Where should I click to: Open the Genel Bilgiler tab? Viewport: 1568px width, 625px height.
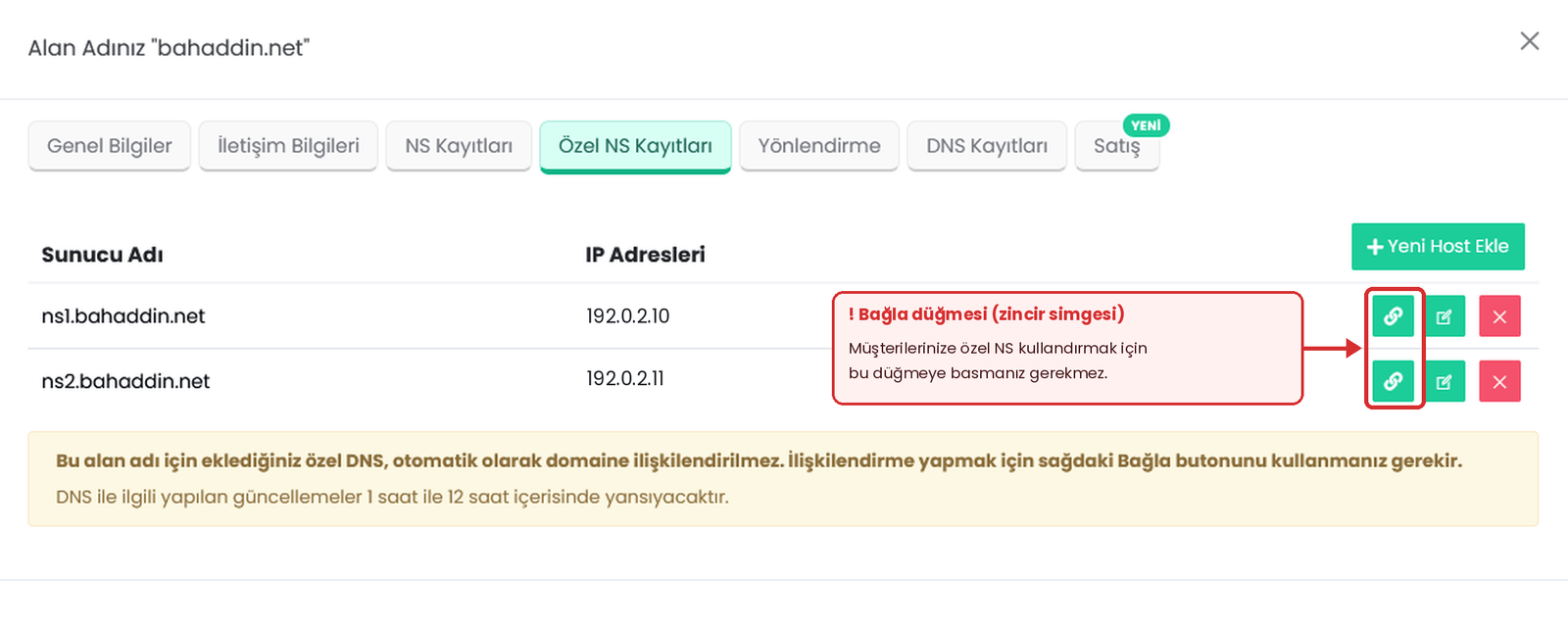(110, 146)
